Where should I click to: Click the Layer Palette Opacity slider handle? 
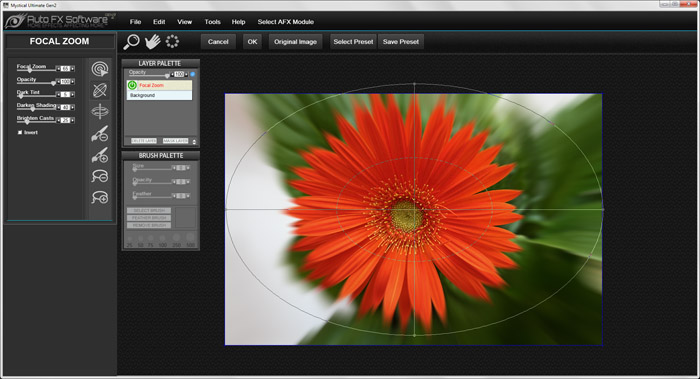tap(167, 76)
